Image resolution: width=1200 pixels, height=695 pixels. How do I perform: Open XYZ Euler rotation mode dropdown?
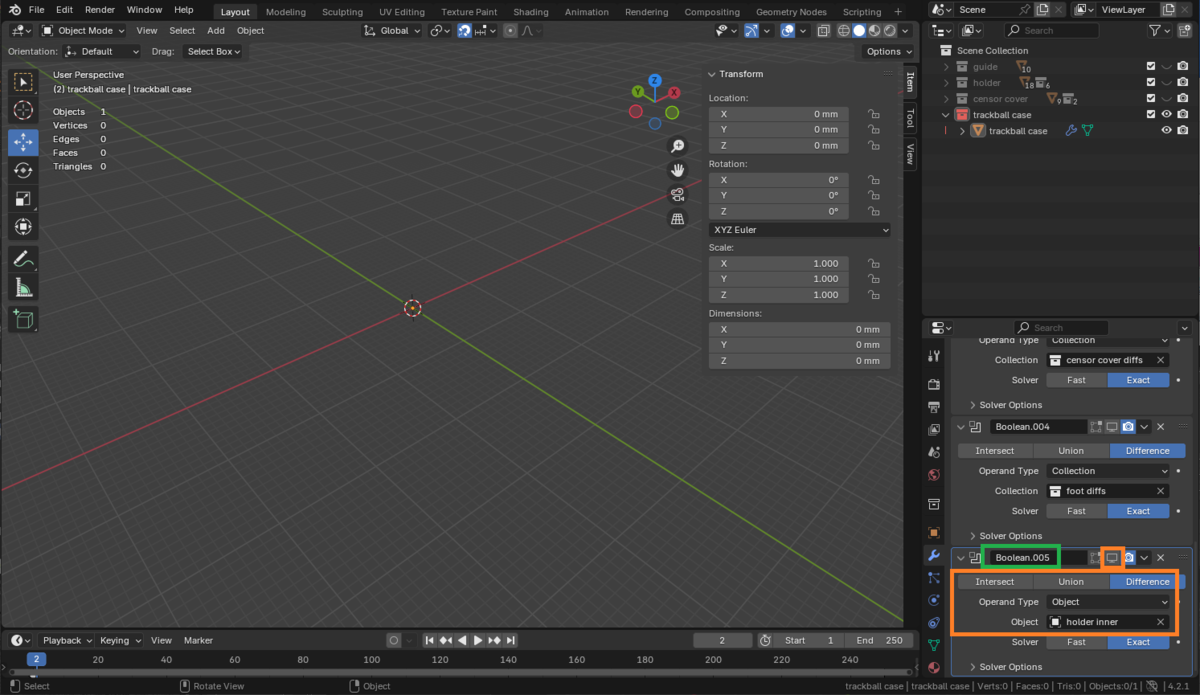799,230
